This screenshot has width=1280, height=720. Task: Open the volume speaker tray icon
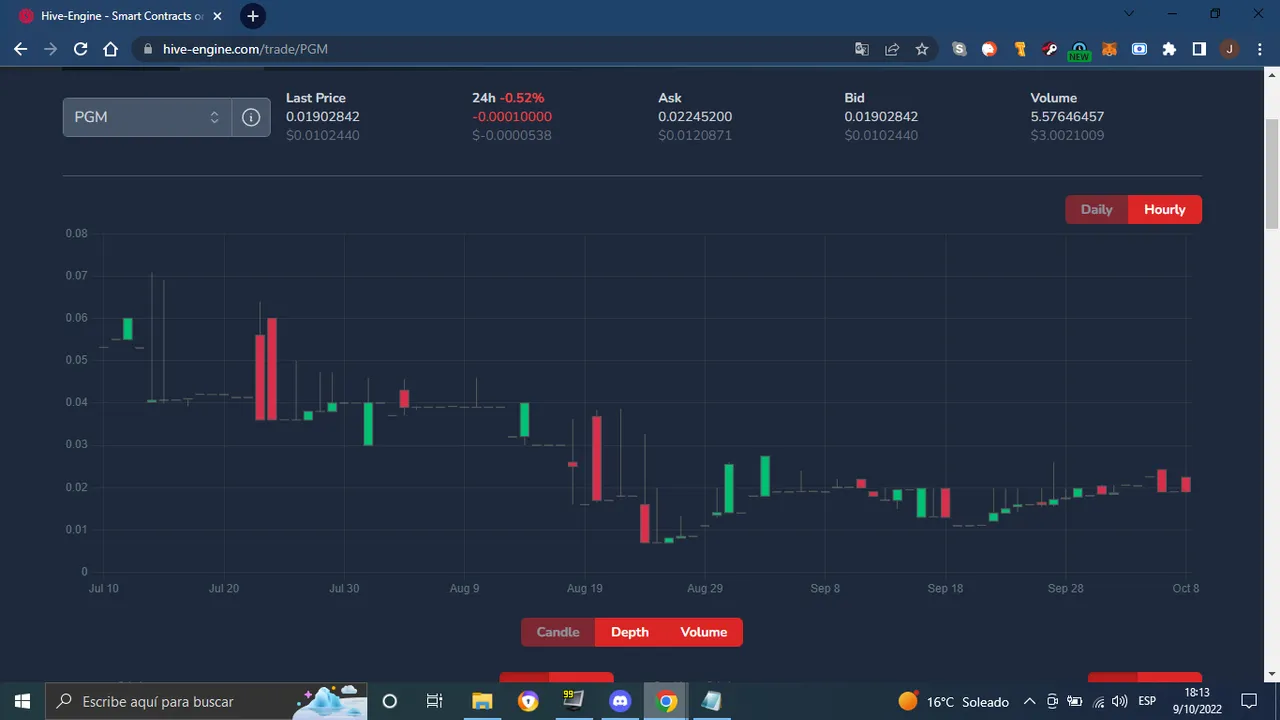[1120, 701]
